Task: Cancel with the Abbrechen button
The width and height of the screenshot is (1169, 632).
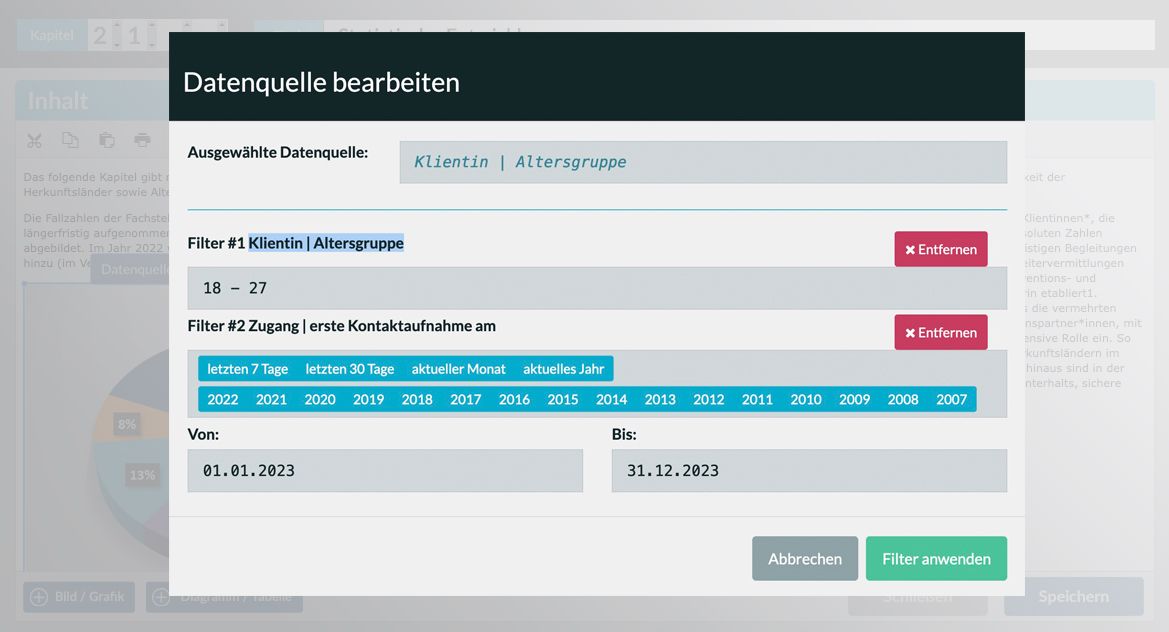Action: pyautogui.click(x=804, y=559)
